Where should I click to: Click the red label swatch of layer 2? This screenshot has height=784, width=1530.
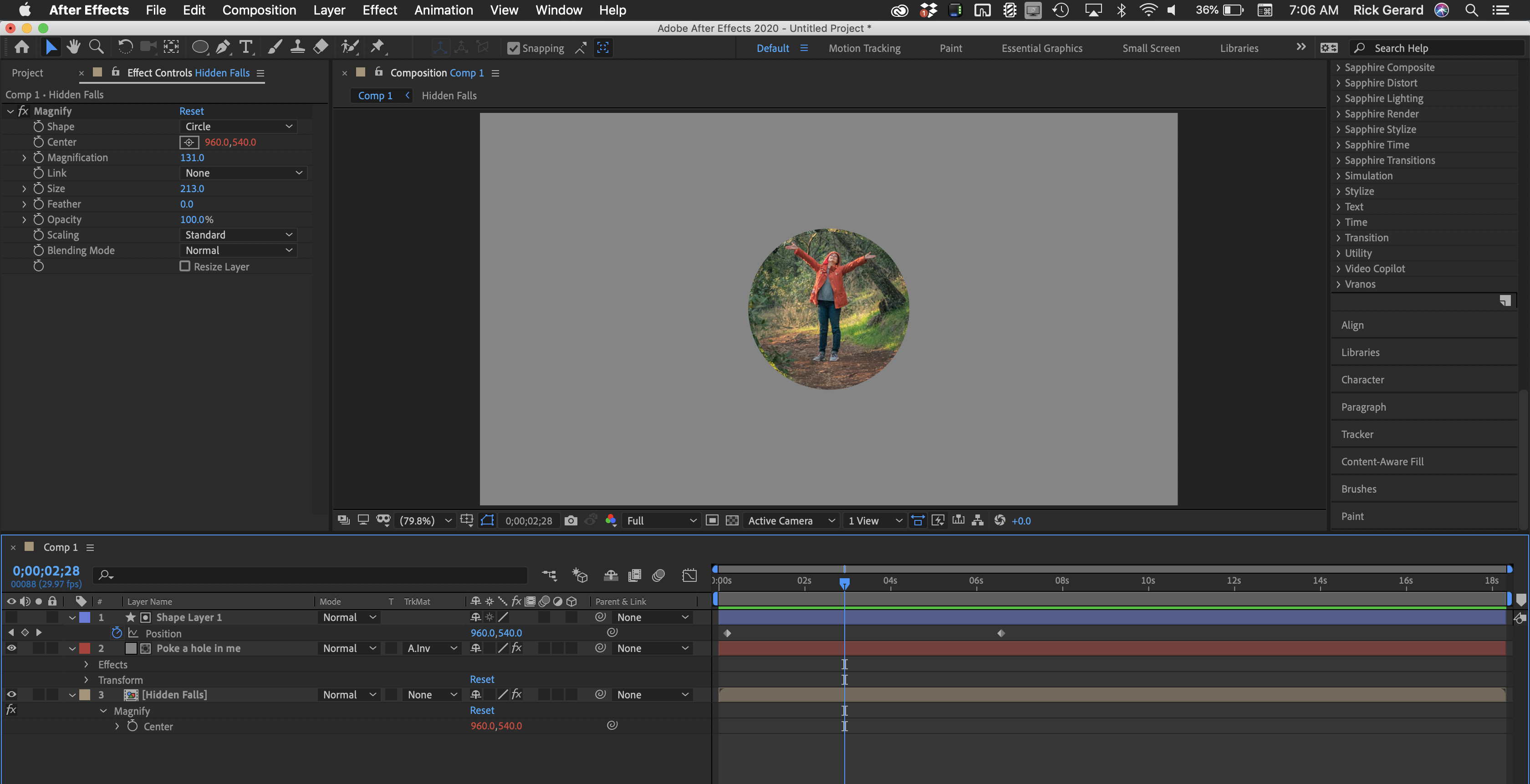point(85,649)
